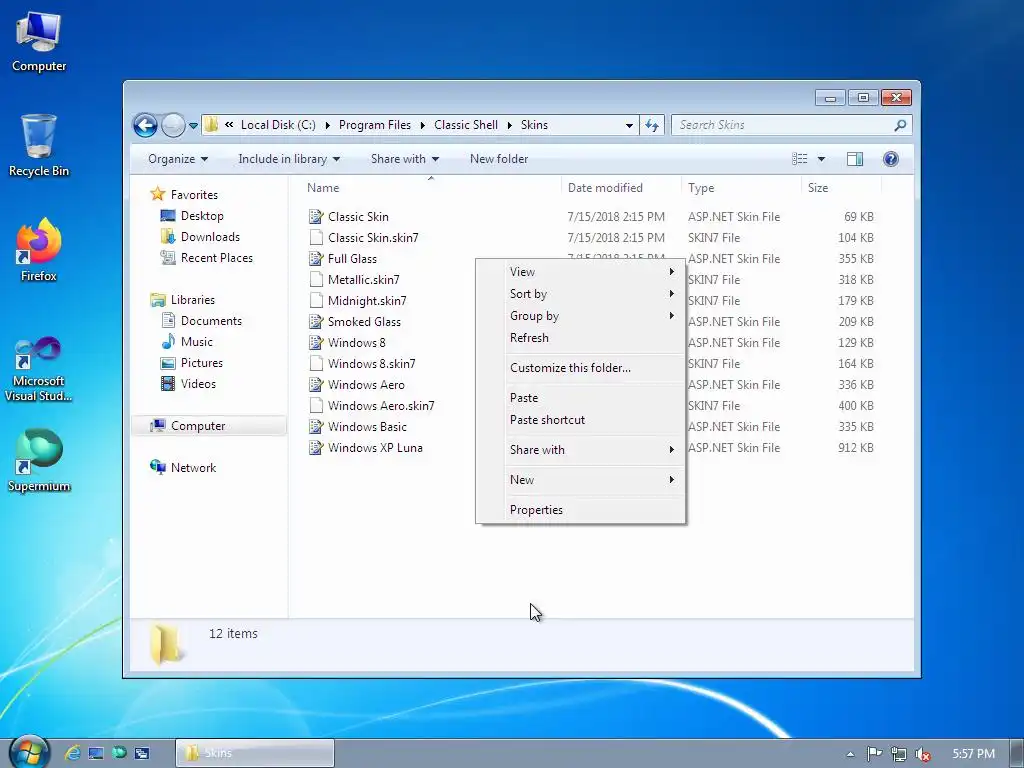The image size is (1024, 768).
Task: Click Local Disk (C:) breadcrumb
Action: point(278,125)
